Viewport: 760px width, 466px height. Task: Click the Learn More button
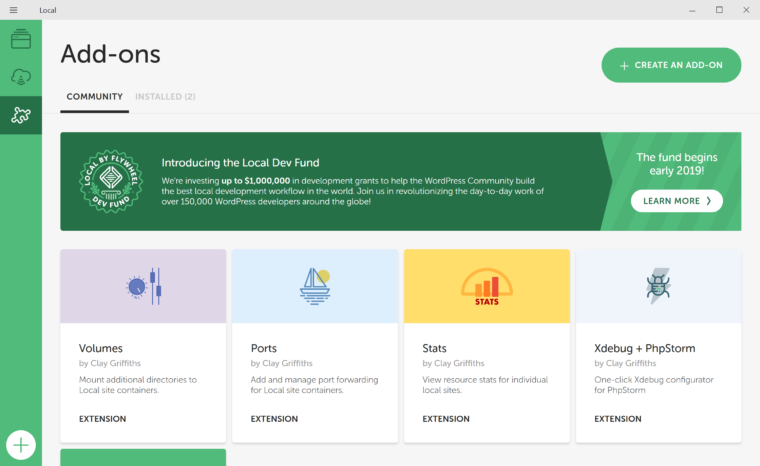coord(677,201)
